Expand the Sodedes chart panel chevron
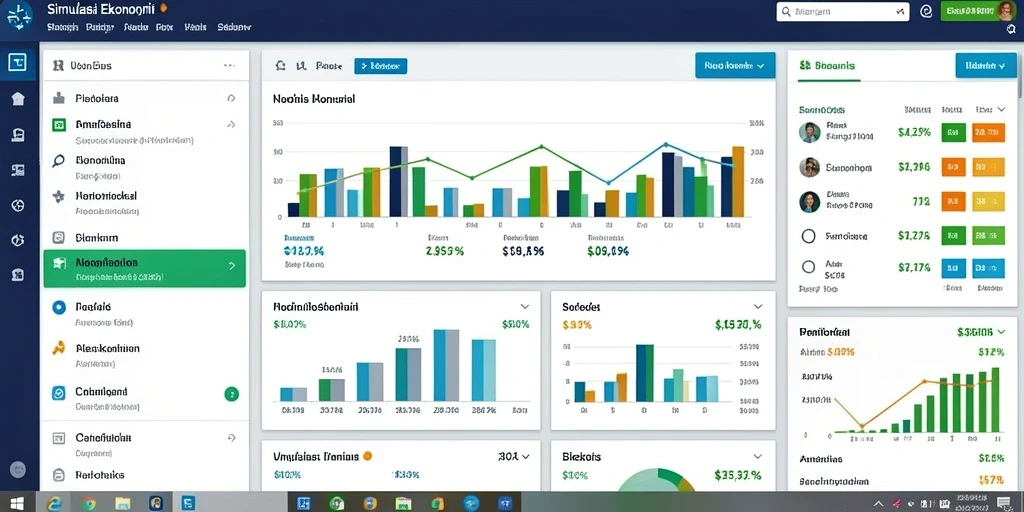The height and width of the screenshot is (512, 1024). (758, 306)
